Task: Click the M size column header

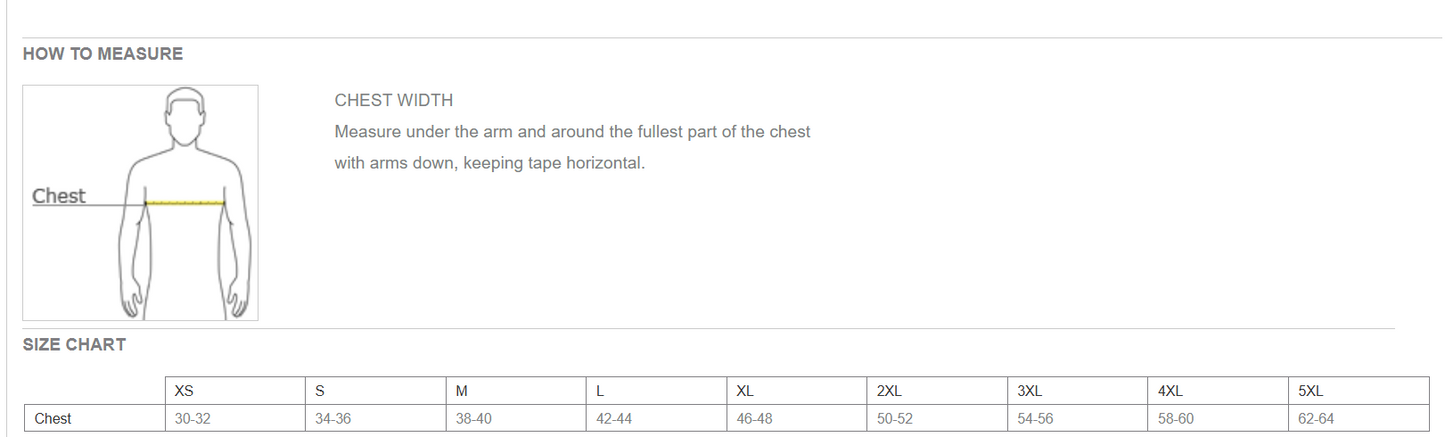Action: (x=518, y=391)
